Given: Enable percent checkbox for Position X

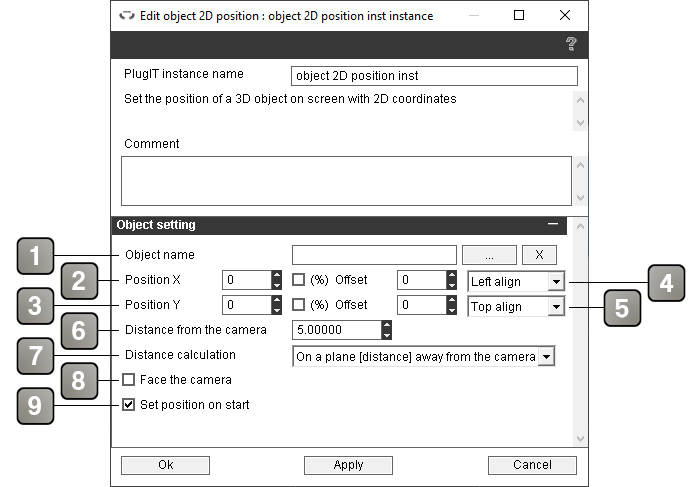Looking at the screenshot, I should point(298,280).
